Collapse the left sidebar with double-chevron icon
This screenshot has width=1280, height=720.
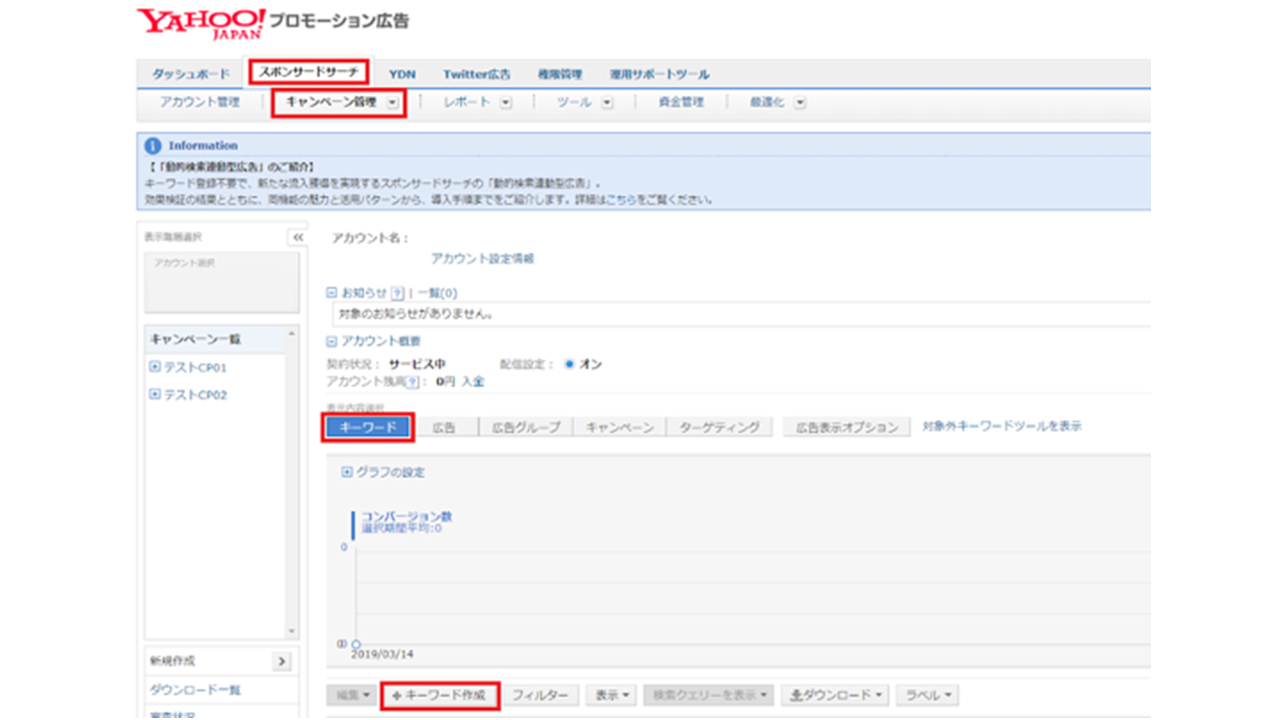click(x=297, y=237)
